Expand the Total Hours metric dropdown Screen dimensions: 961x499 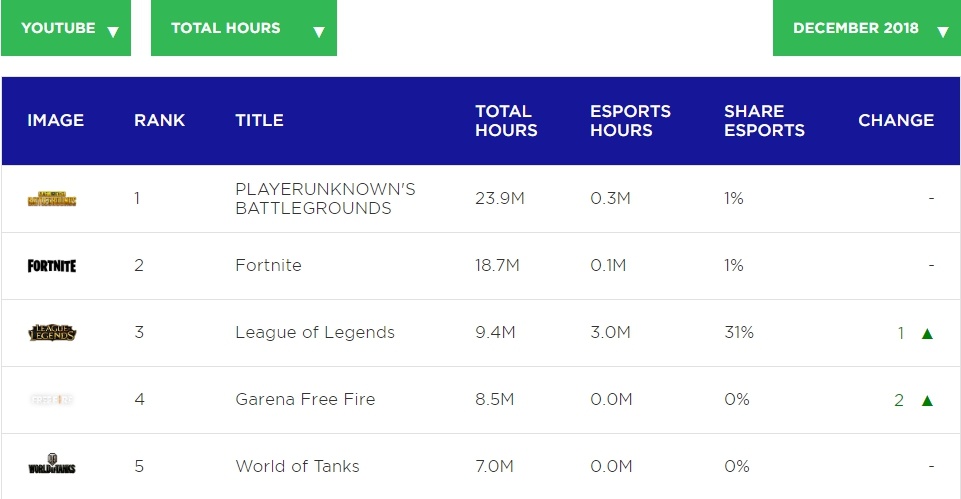point(243,28)
